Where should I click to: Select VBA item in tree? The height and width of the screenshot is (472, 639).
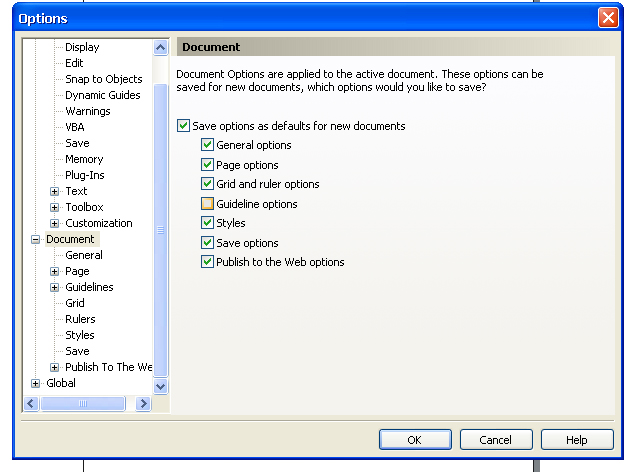75,127
